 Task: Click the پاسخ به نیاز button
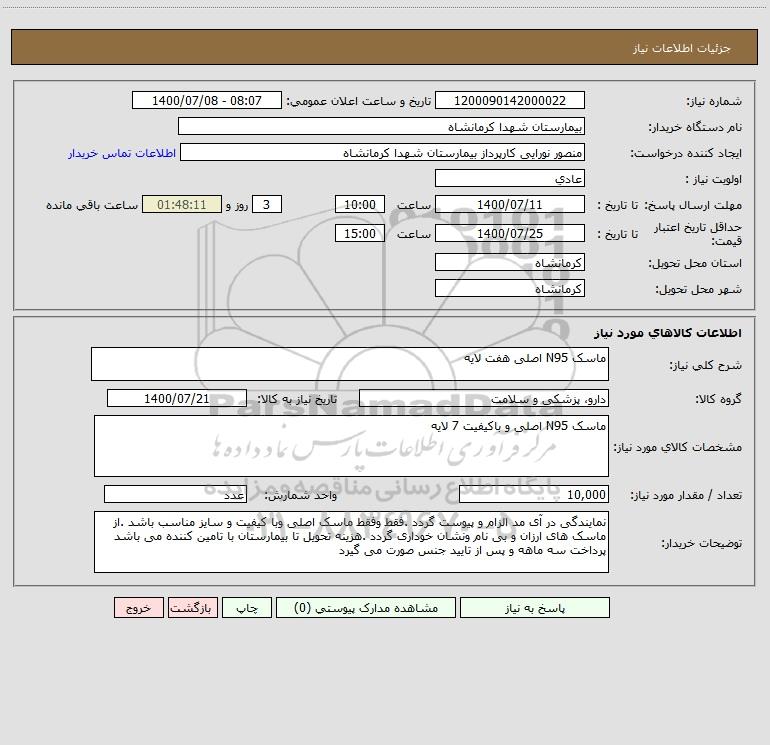[x=535, y=608]
